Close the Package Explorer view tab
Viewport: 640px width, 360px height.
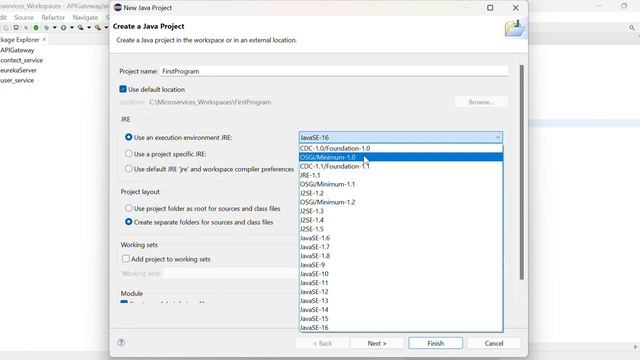point(44,40)
